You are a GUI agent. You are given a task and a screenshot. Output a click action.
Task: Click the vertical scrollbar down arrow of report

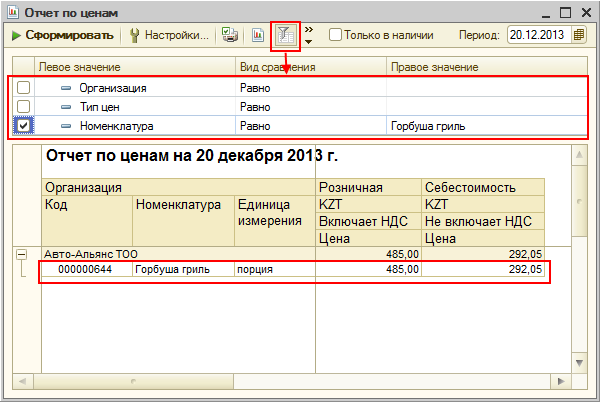pos(576,363)
